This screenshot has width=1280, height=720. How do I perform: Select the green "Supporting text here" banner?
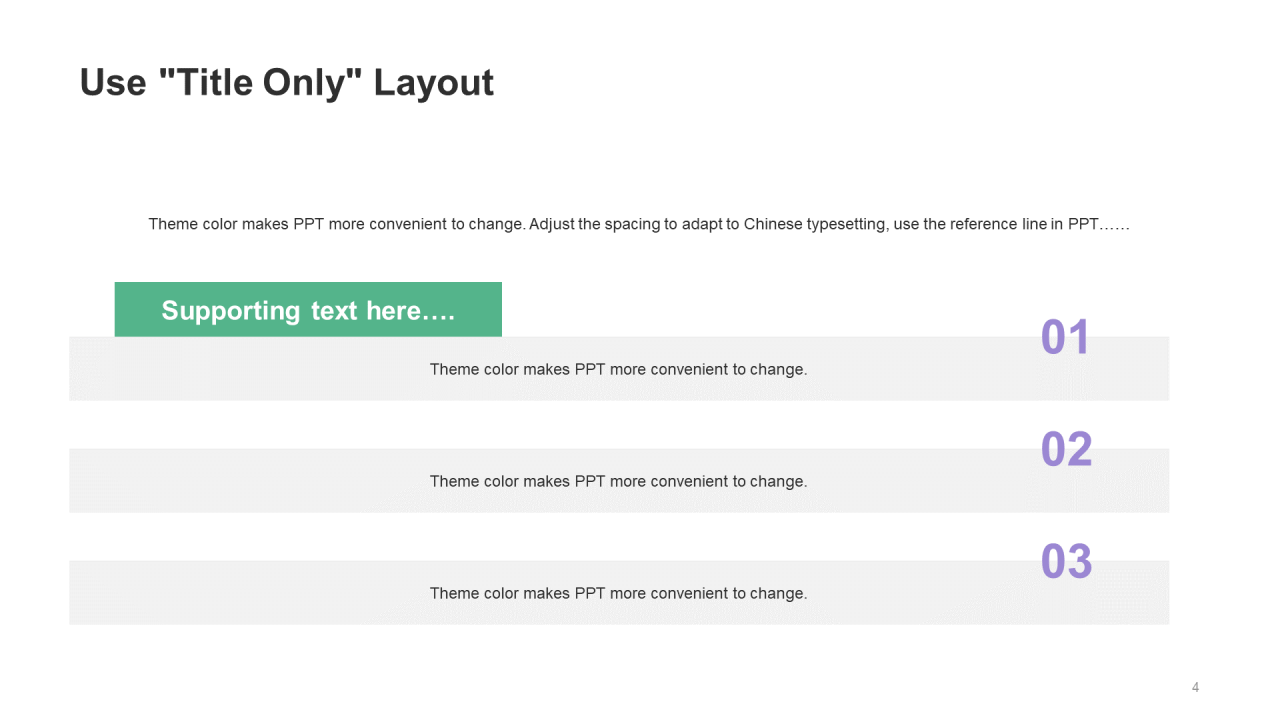coord(308,310)
